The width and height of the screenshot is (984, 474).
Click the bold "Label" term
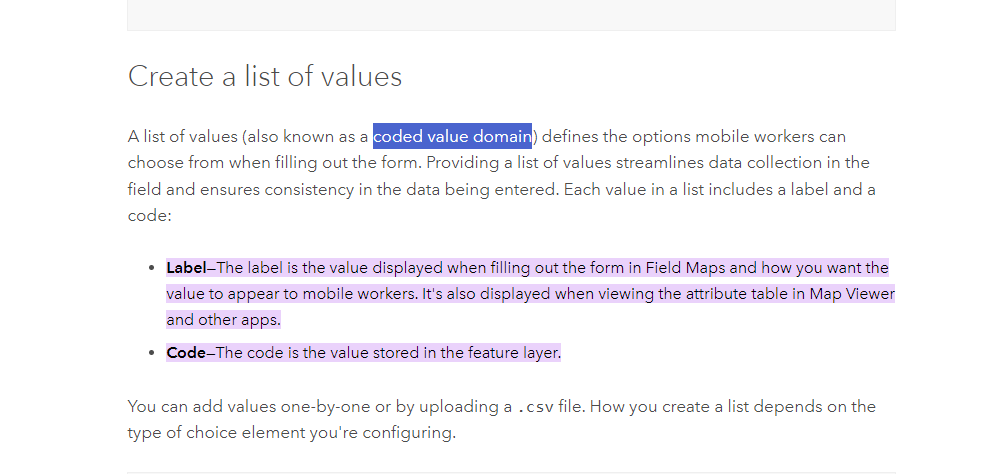(x=185, y=268)
